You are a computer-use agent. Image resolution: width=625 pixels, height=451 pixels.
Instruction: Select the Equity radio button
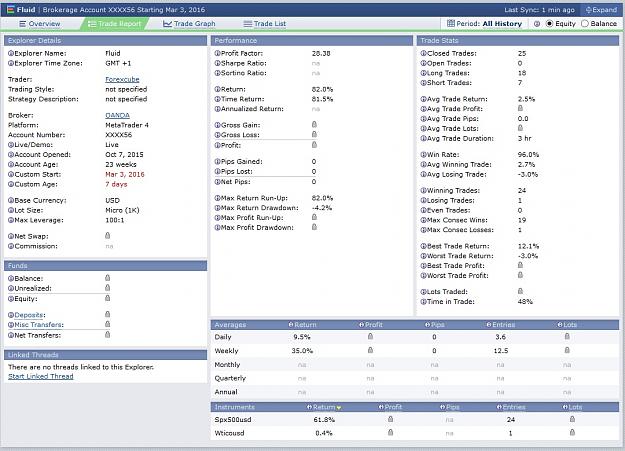[549, 24]
